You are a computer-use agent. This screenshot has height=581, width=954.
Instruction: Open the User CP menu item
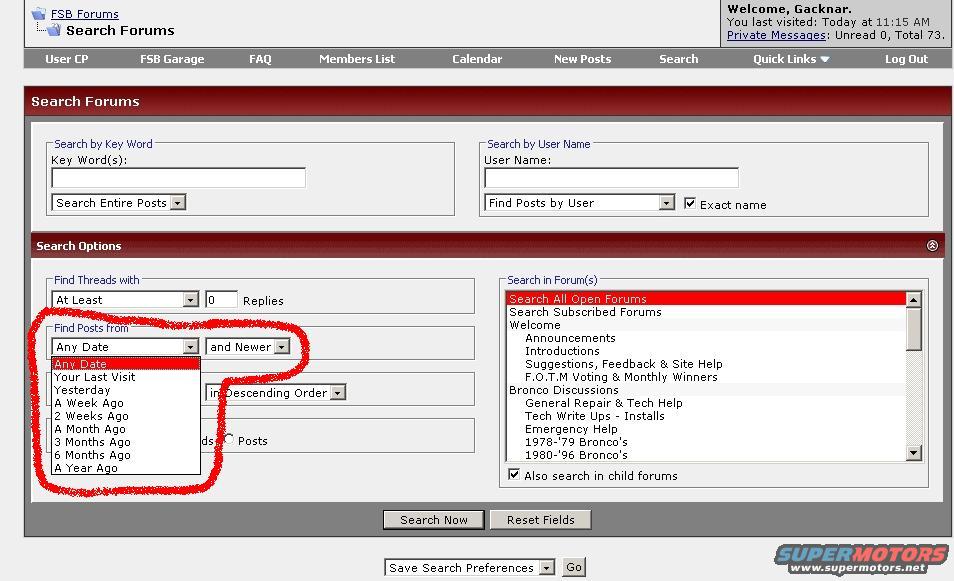67,59
